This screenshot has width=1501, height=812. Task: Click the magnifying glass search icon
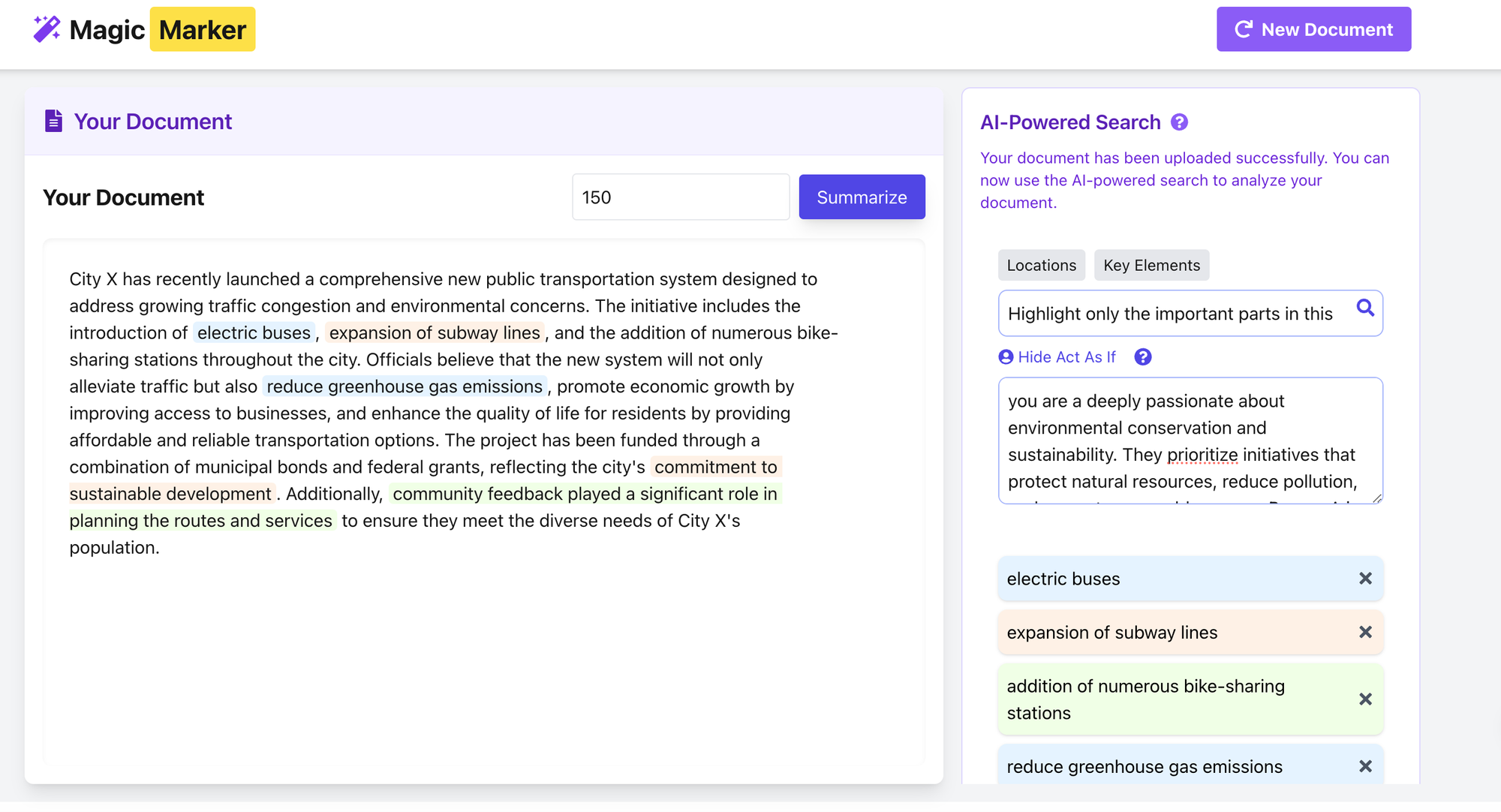pyautogui.click(x=1364, y=308)
